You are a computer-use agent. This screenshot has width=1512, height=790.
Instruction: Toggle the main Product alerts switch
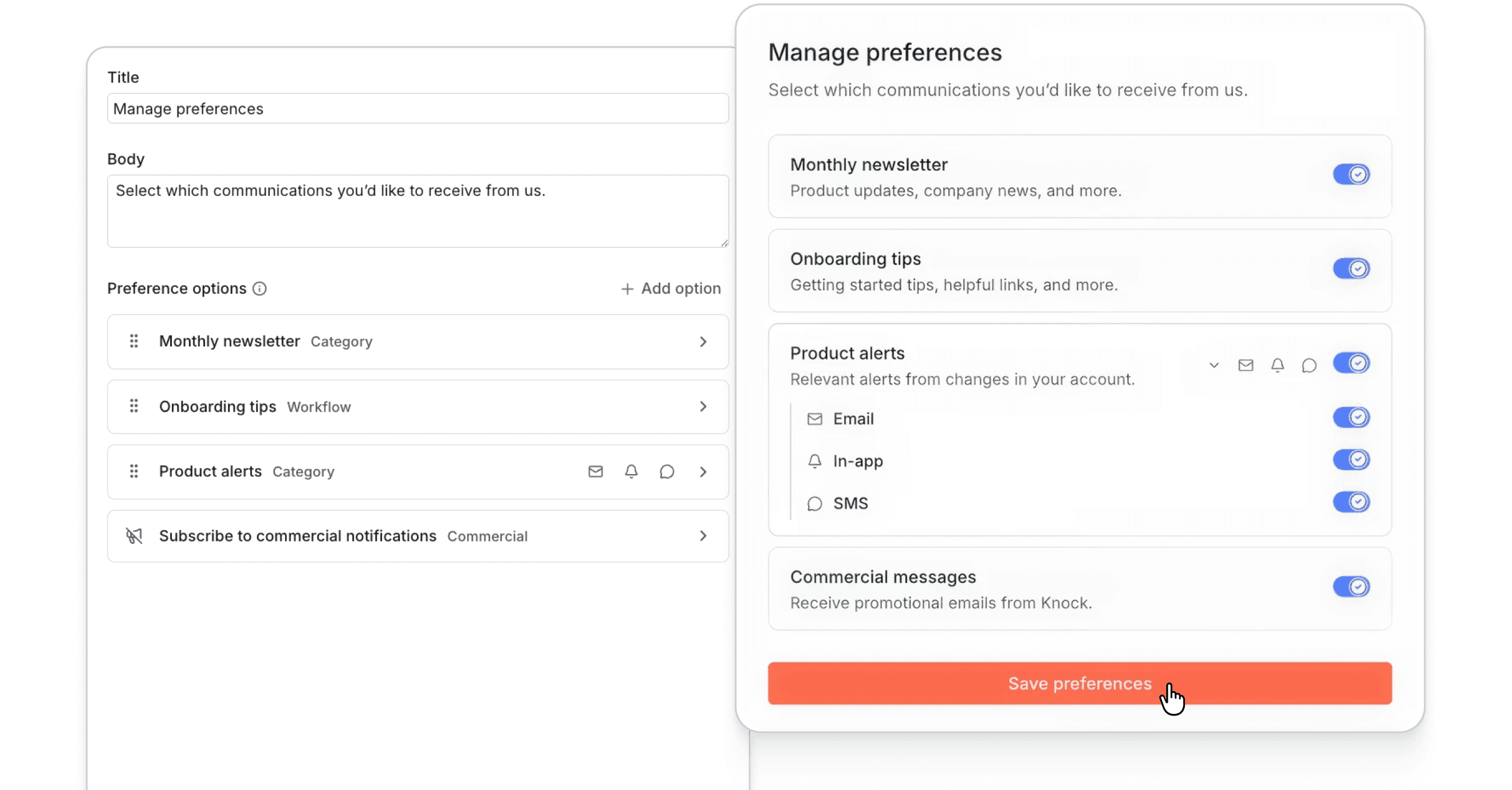tap(1351, 364)
